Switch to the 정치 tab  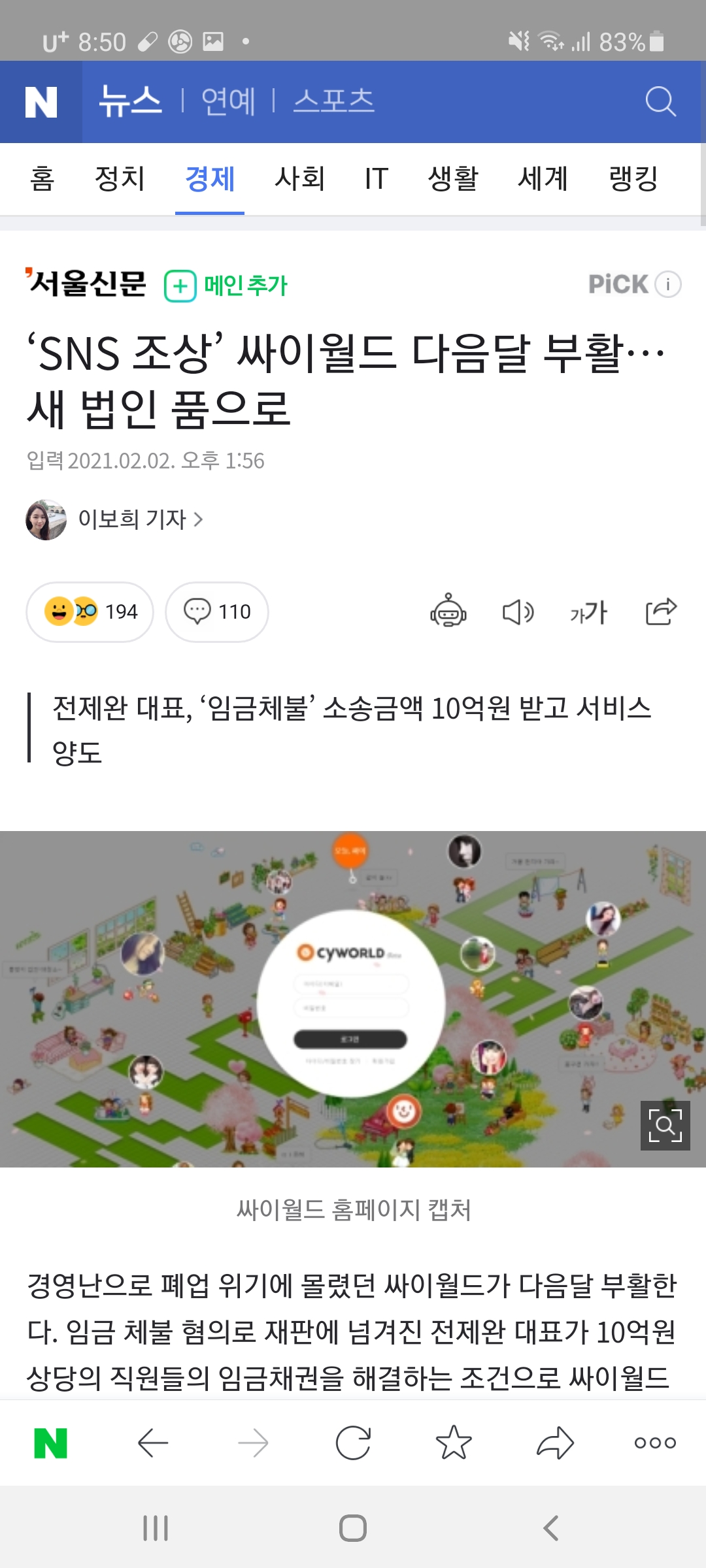pos(120,178)
